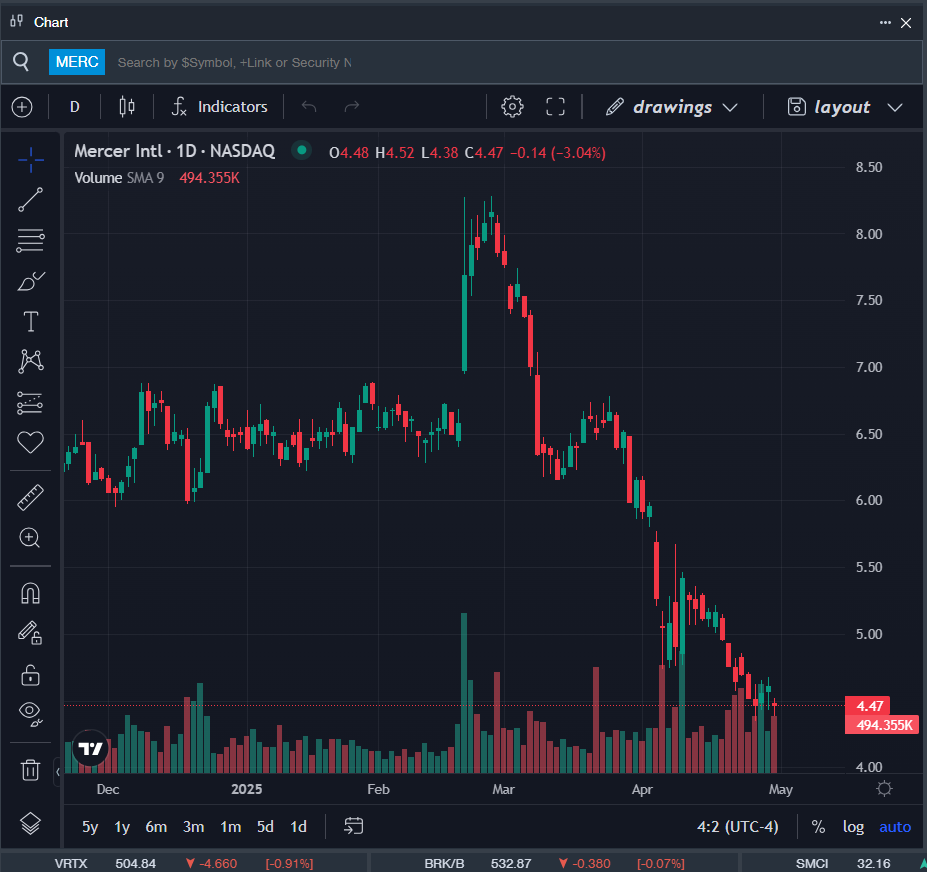The image size is (927, 872).
Task: Click the chart panel icon beside title
Action: coord(17,21)
